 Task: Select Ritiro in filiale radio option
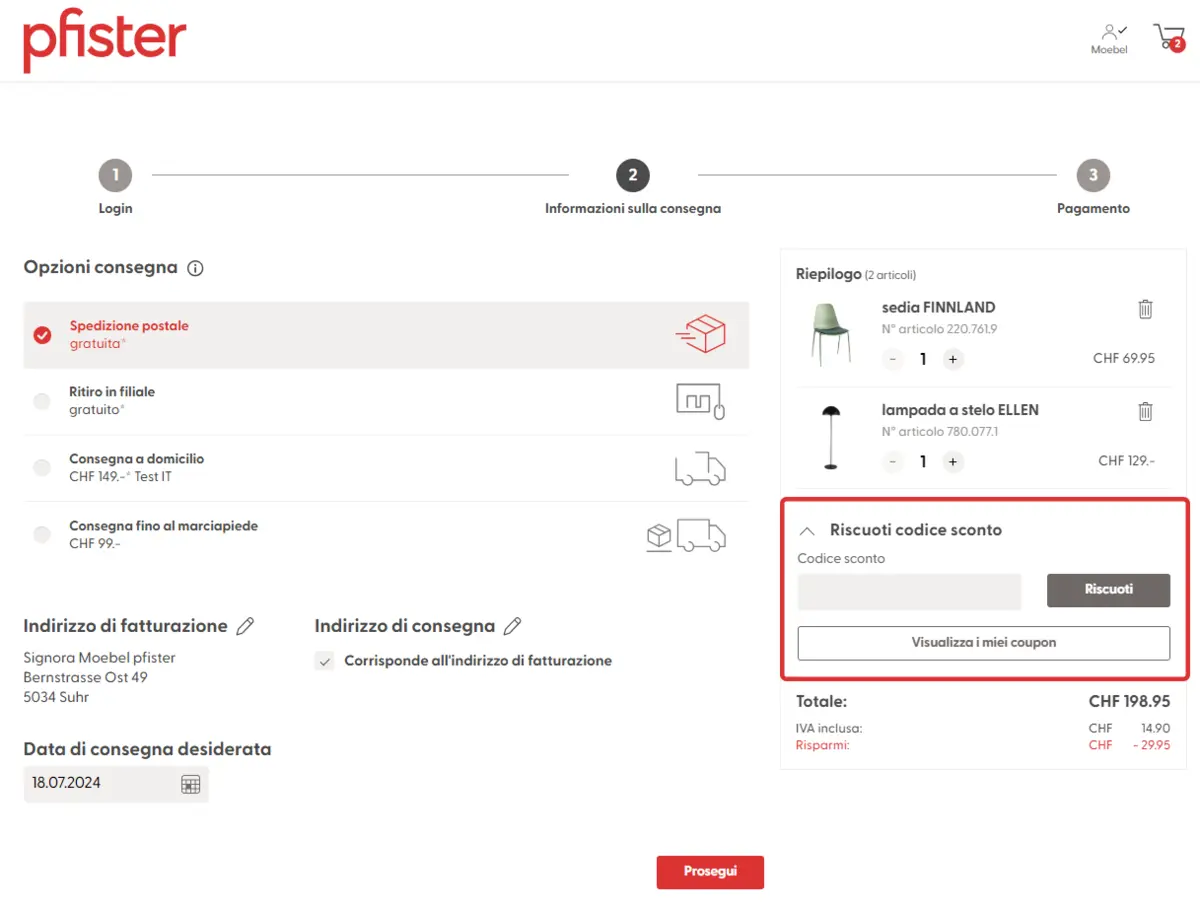coord(42,401)
